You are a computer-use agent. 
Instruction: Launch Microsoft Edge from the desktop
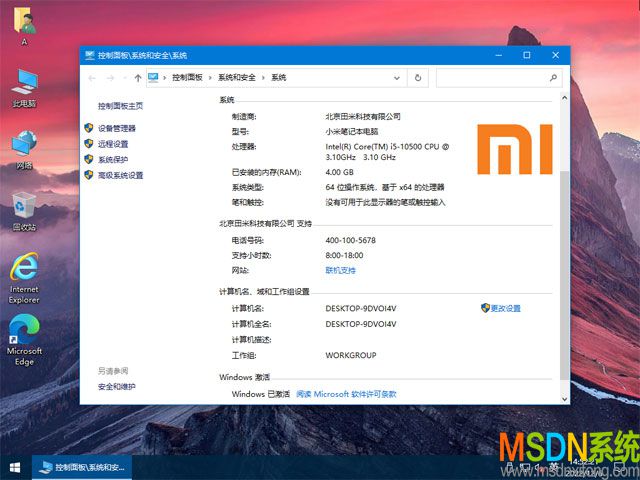(24, 340)
